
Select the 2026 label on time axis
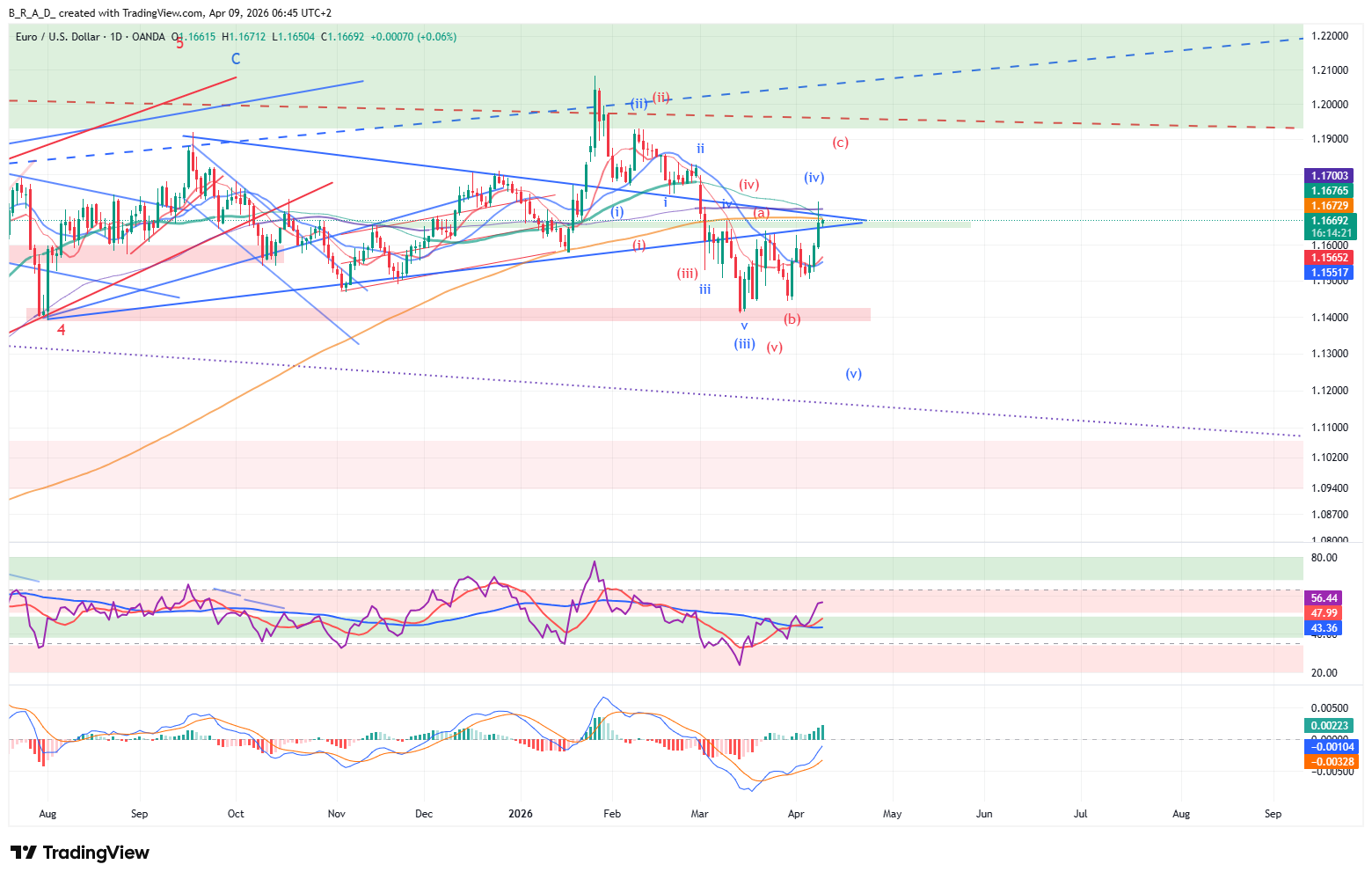click(521, 814)
